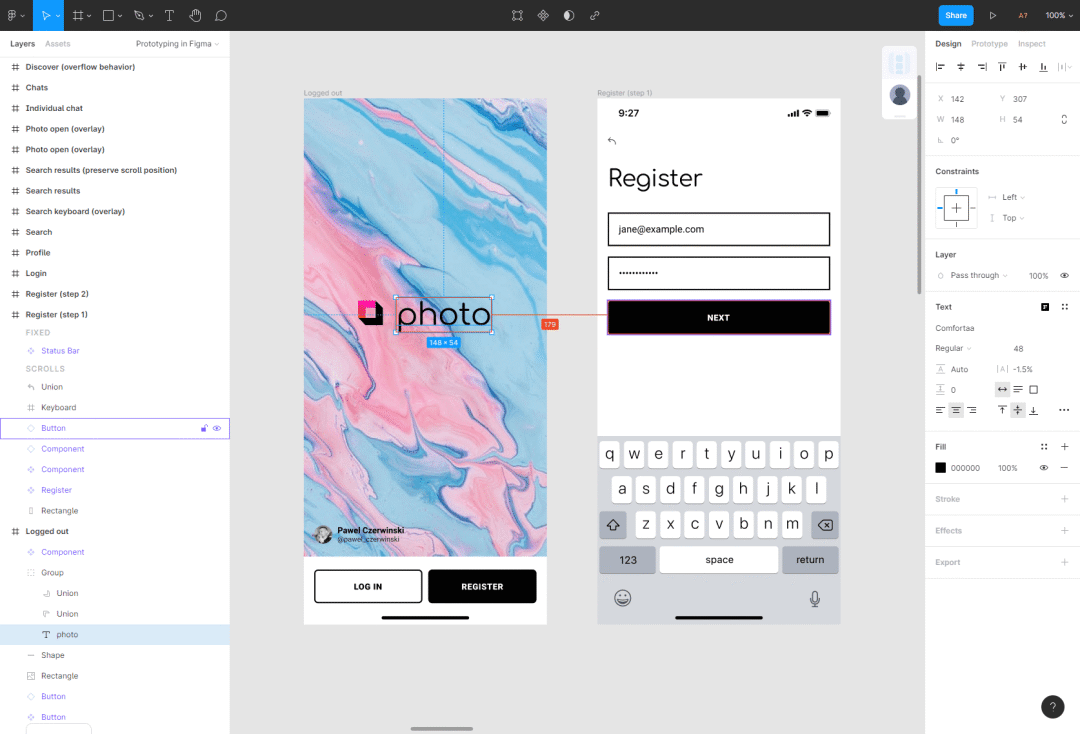Viewport: 1080px width, 734px height.
Task: Click the Help question mark button
Action: pyautogui.click(x=1052, y=707)
